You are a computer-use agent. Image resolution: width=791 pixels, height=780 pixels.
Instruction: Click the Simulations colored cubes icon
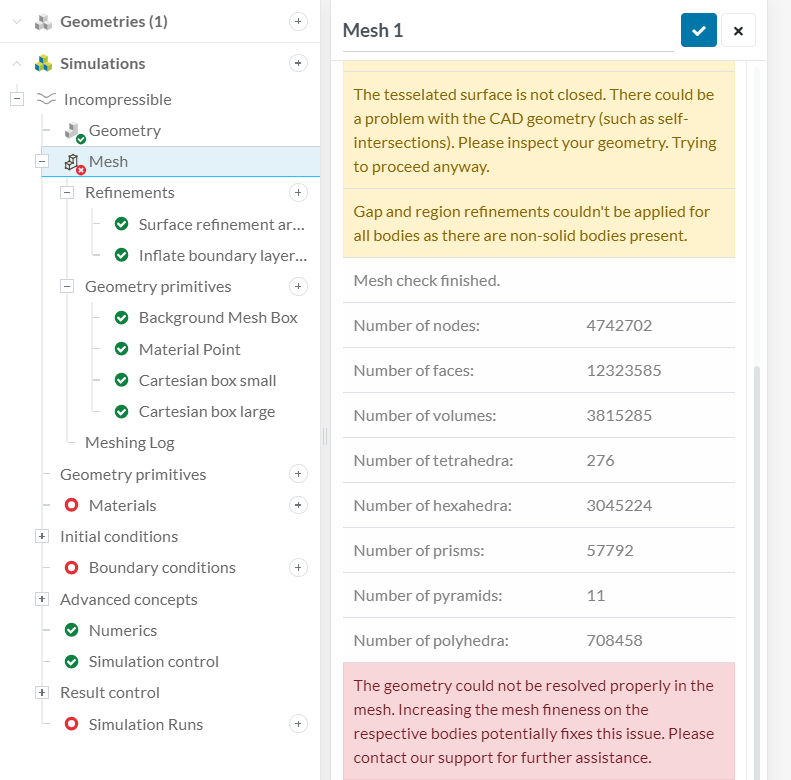(x=43, y=64)
